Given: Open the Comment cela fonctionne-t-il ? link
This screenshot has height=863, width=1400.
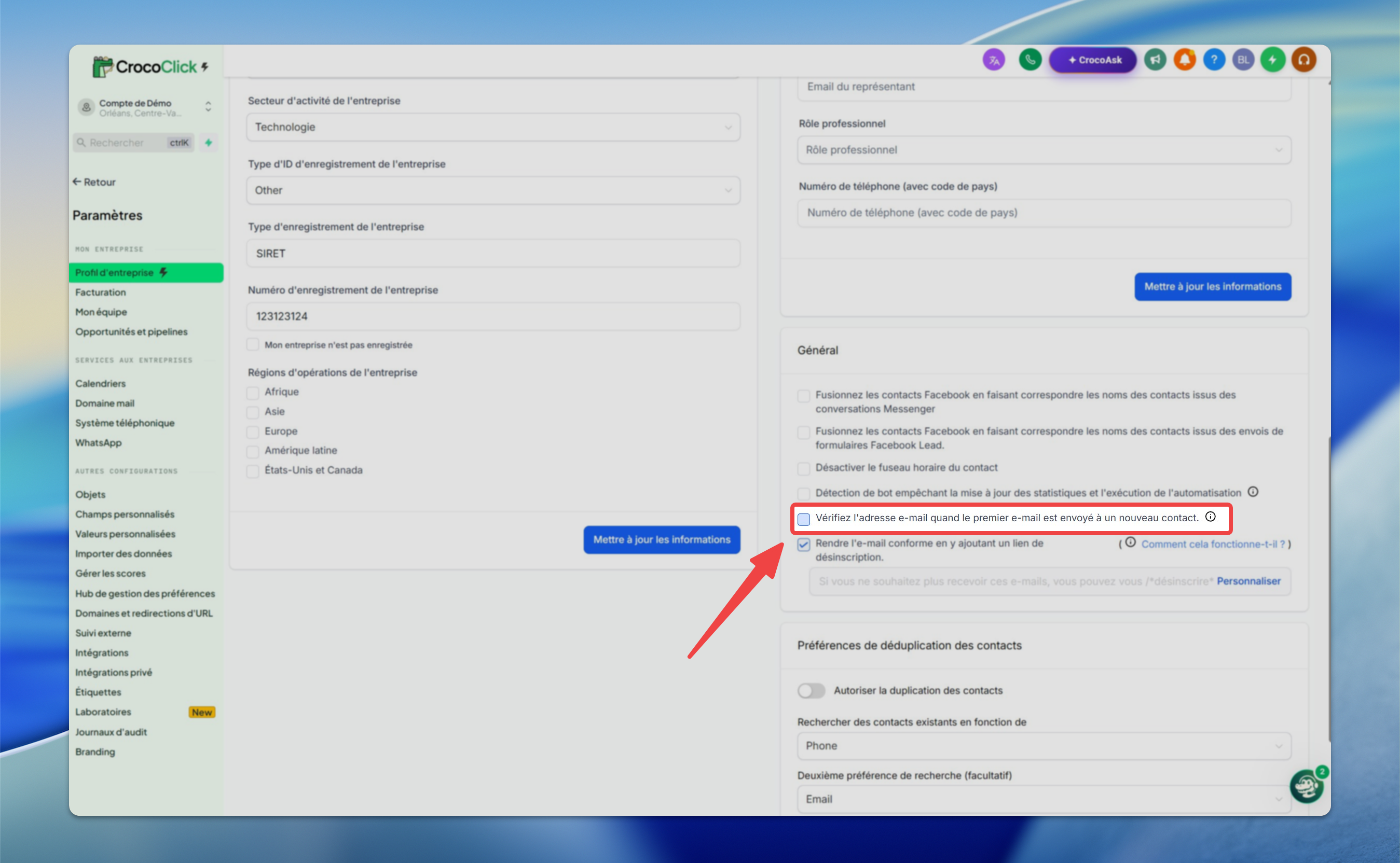Looking at the screenshot, I should pos(1213,544).
